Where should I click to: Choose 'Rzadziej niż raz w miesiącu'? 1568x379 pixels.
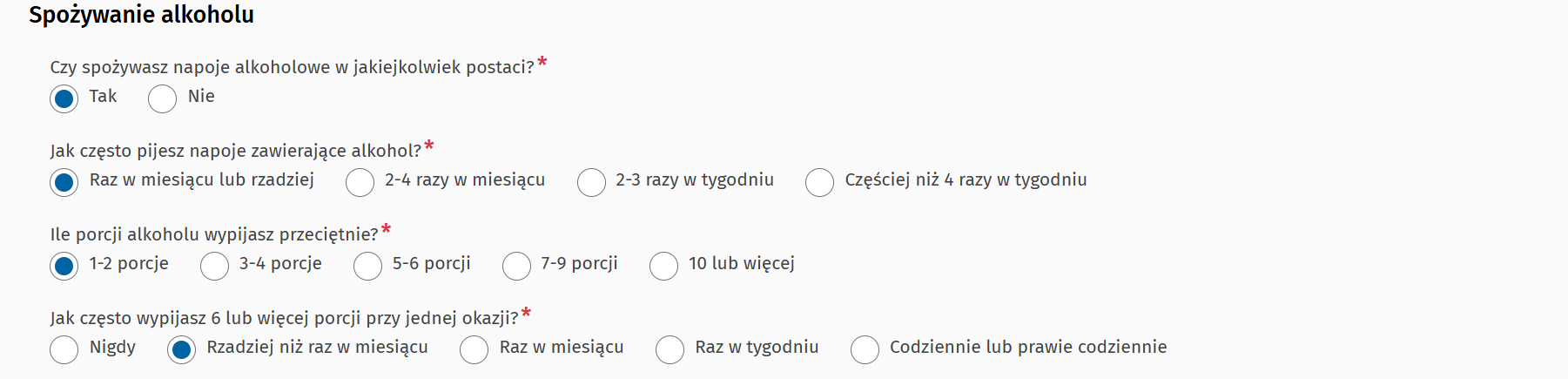[182, 350]
